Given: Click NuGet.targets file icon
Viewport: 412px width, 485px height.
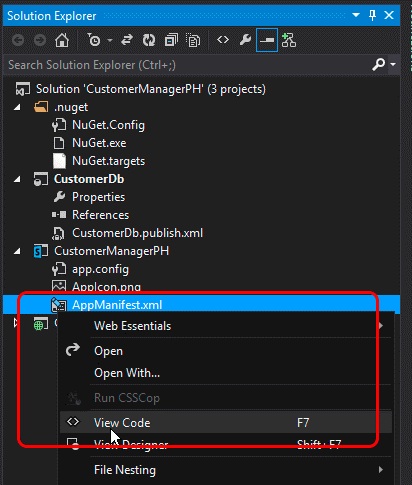Looking at the screenshot, I should [x=59, y=161].
